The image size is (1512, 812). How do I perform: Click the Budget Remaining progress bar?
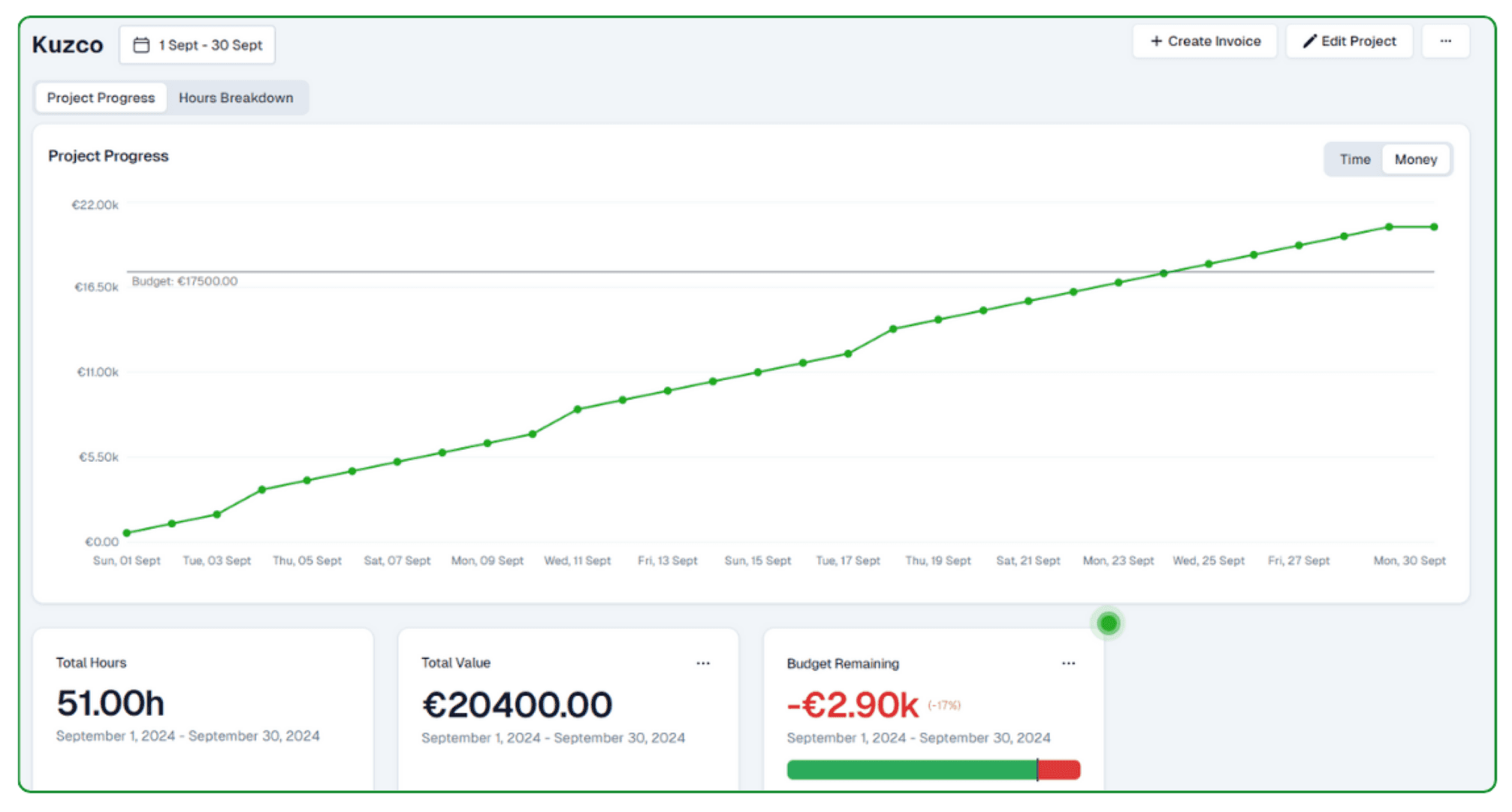(934, 769)
